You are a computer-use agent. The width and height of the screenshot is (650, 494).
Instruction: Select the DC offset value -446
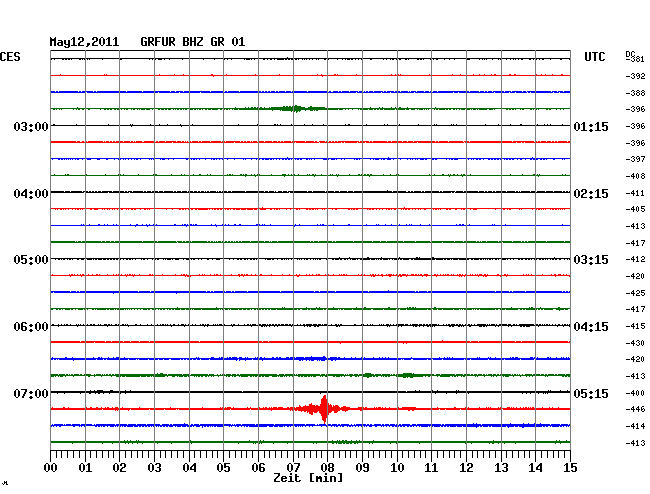click(x=635, y=409)
